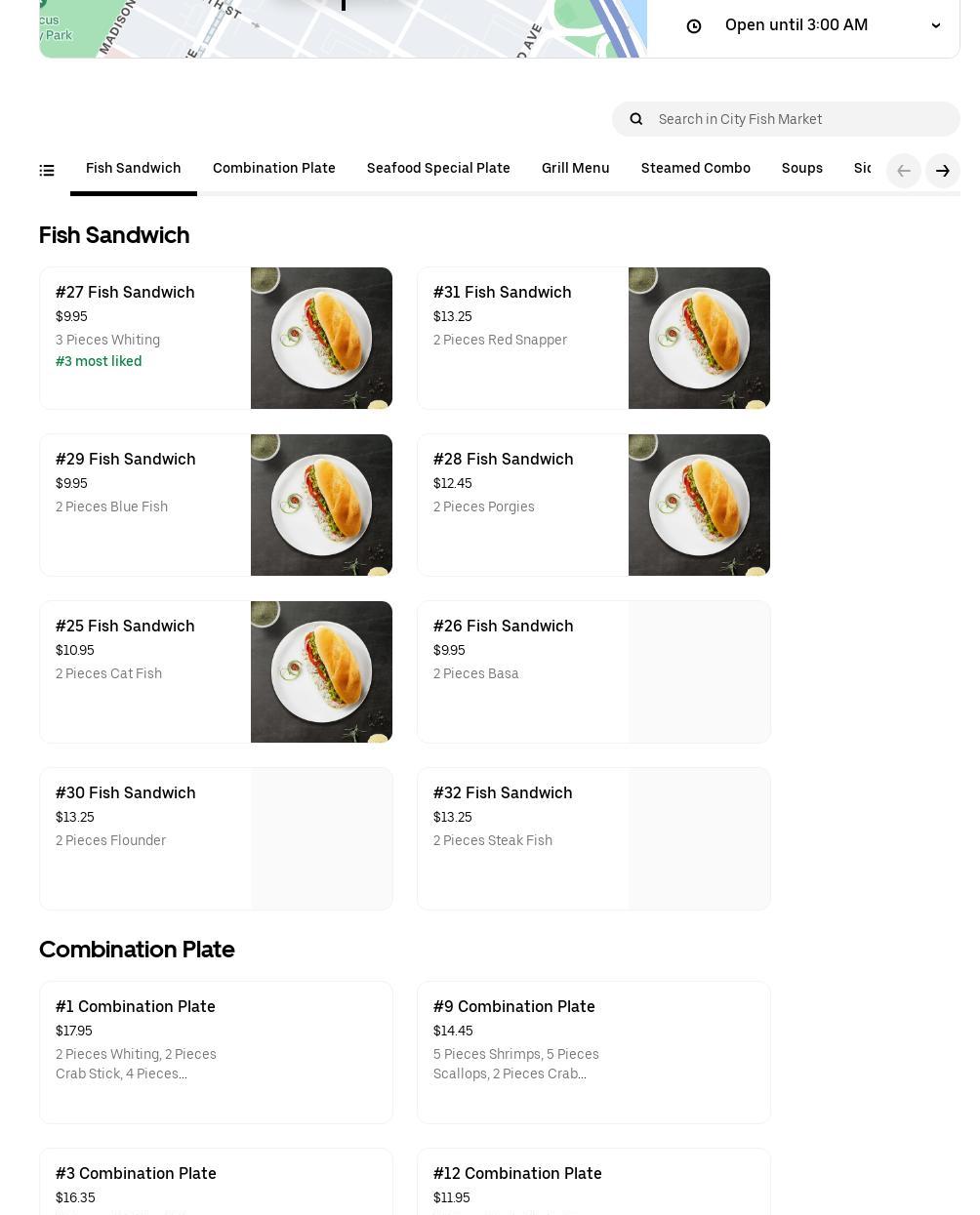980x1215 pixels.
Task: Type in the City Fish Market search field
Action: coord(800,119)
